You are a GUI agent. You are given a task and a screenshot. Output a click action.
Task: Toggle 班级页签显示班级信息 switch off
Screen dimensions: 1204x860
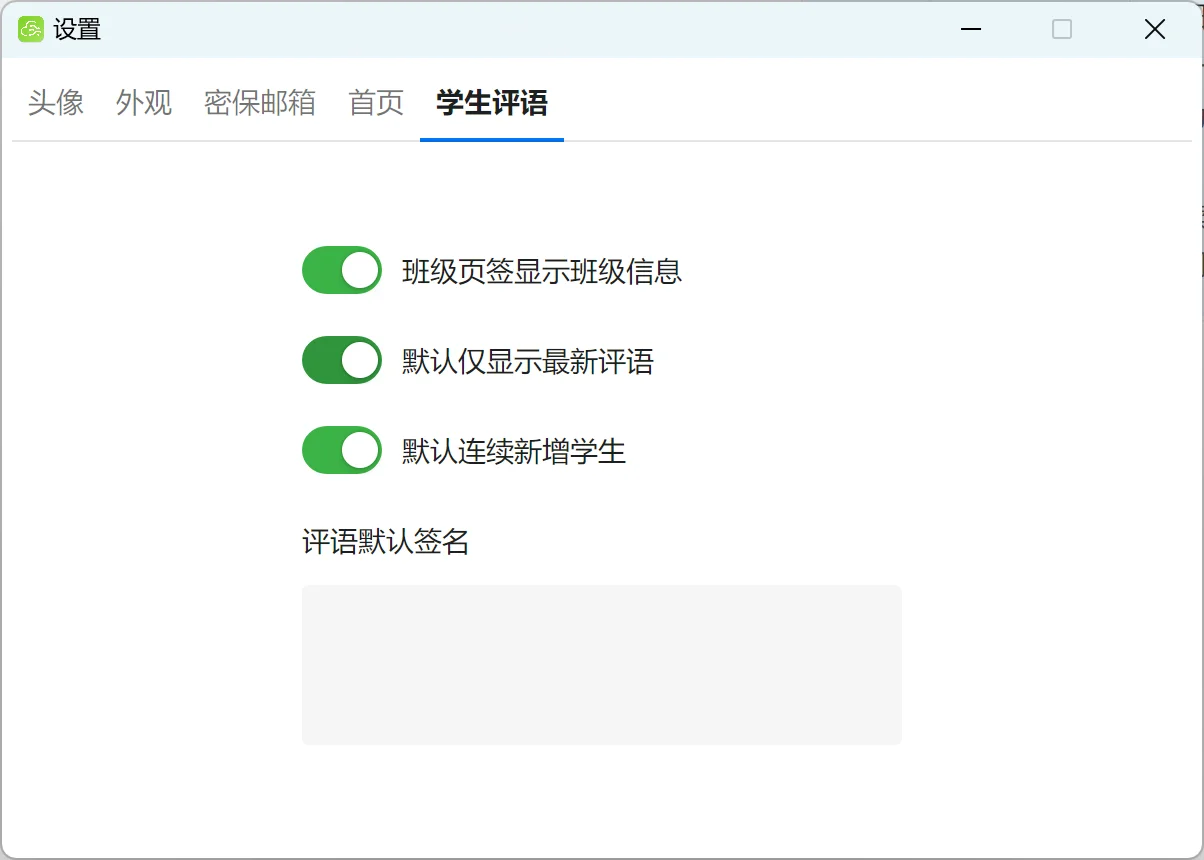point(342,270)
